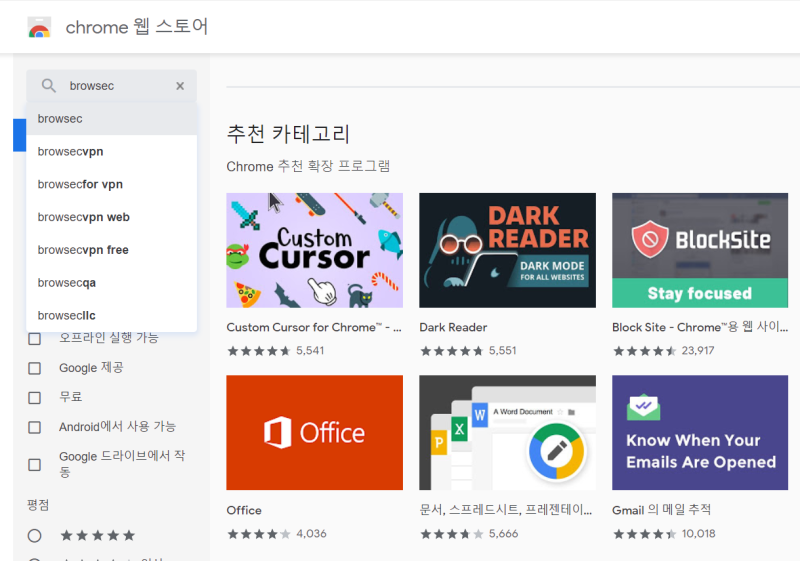Choose the 'browsecvpn free' suggestion

click(111, 250)
